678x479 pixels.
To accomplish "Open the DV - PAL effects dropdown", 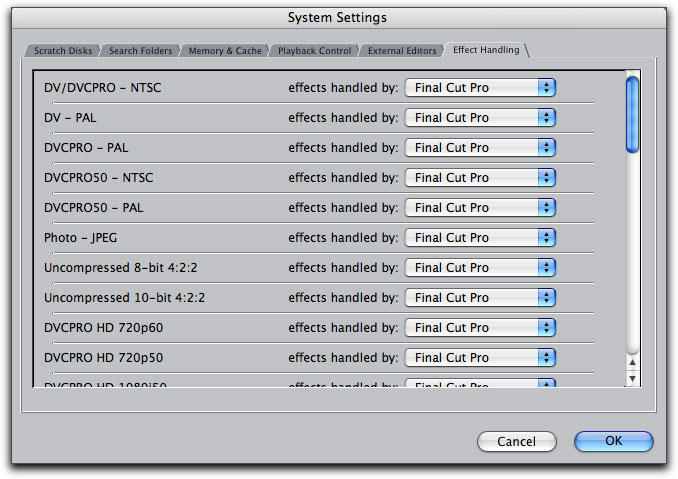I will click(x=480, y=118).
